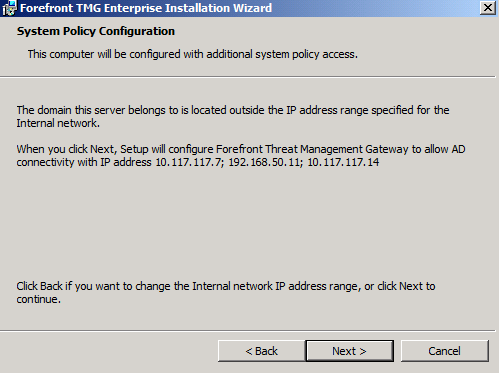Select the System Policy Configuration heading

[x=96, y=31]
